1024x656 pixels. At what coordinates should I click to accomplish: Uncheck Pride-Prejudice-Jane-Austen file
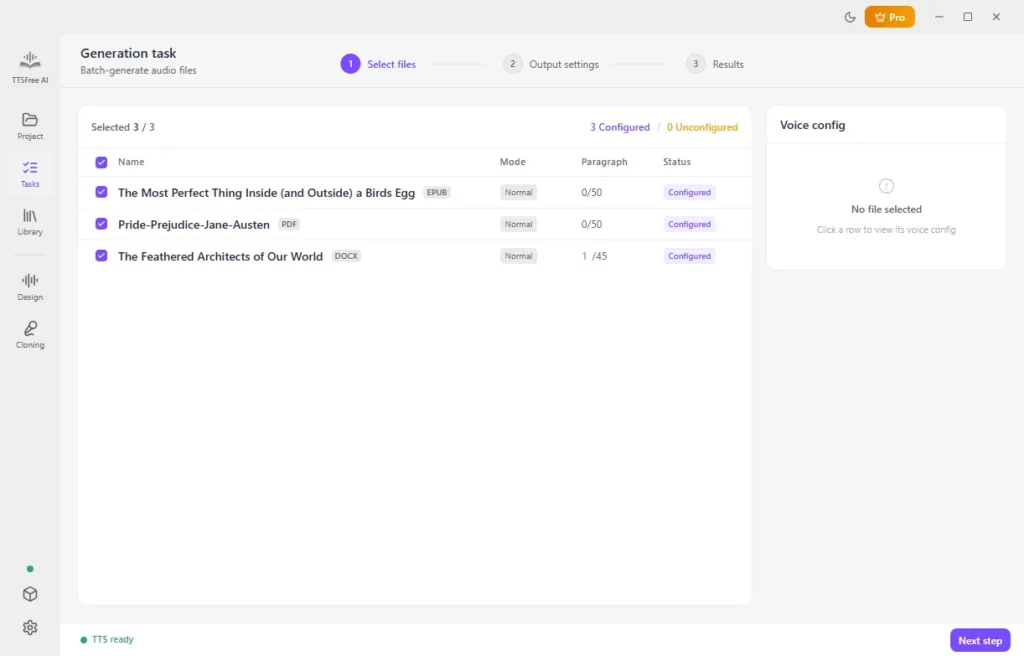[101, 223]
